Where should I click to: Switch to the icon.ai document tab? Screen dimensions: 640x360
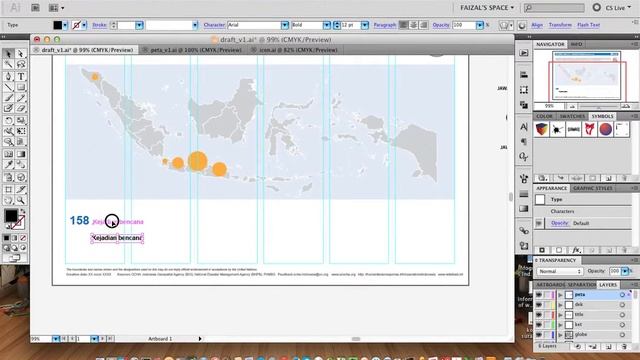click(298, 50)
